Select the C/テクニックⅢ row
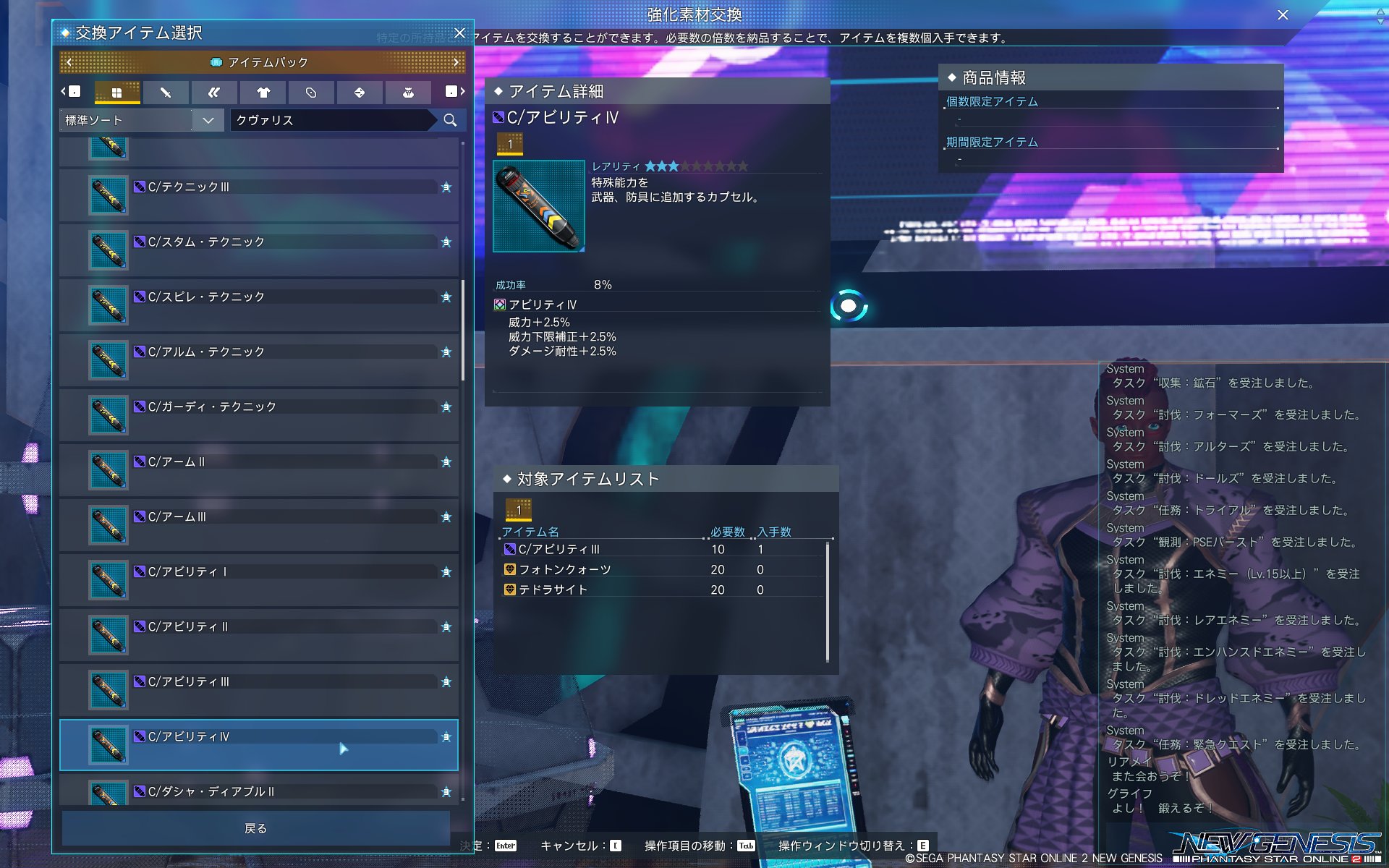 pos(259,195)
